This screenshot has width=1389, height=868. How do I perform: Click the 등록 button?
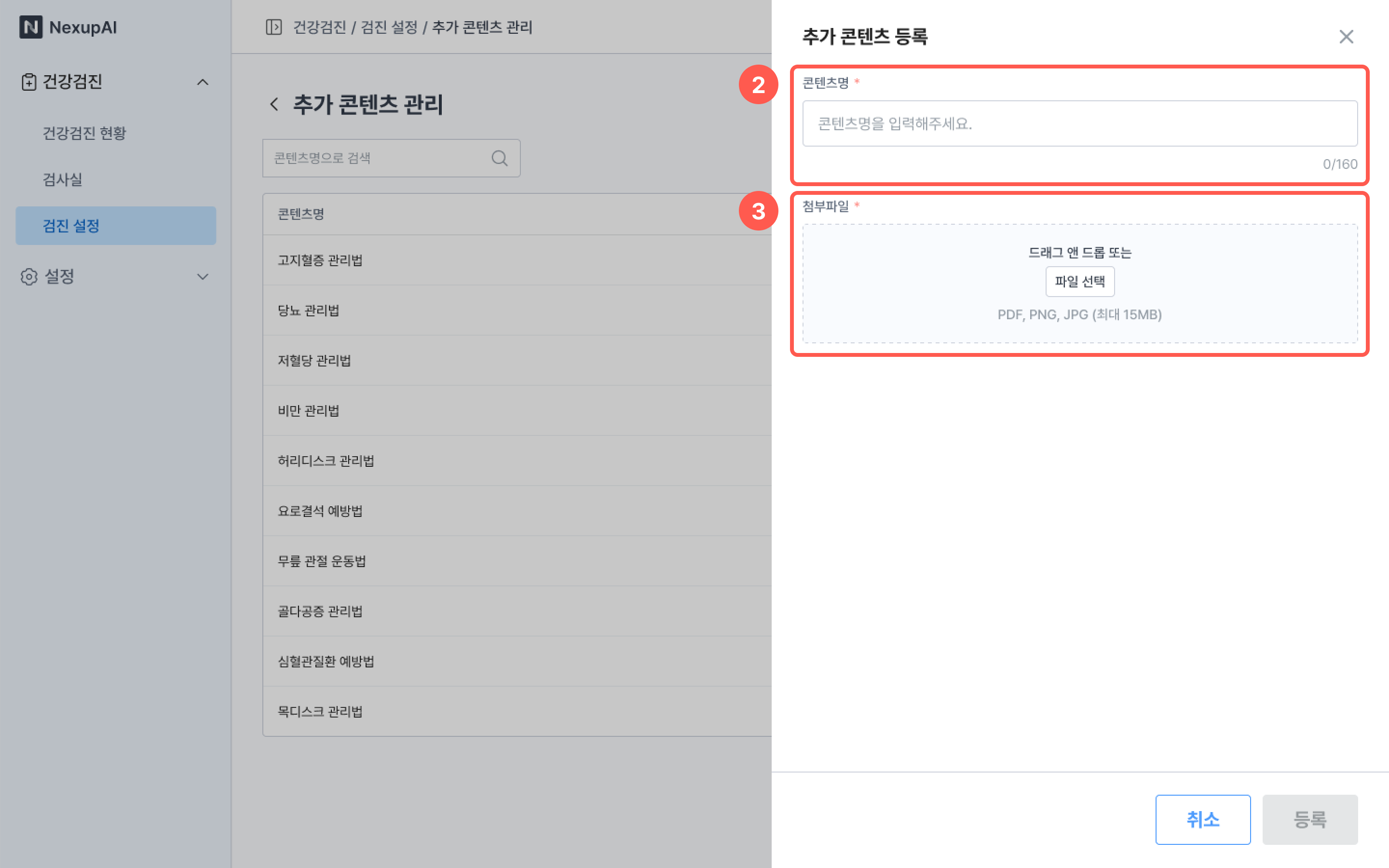(x=1310, y=819)
